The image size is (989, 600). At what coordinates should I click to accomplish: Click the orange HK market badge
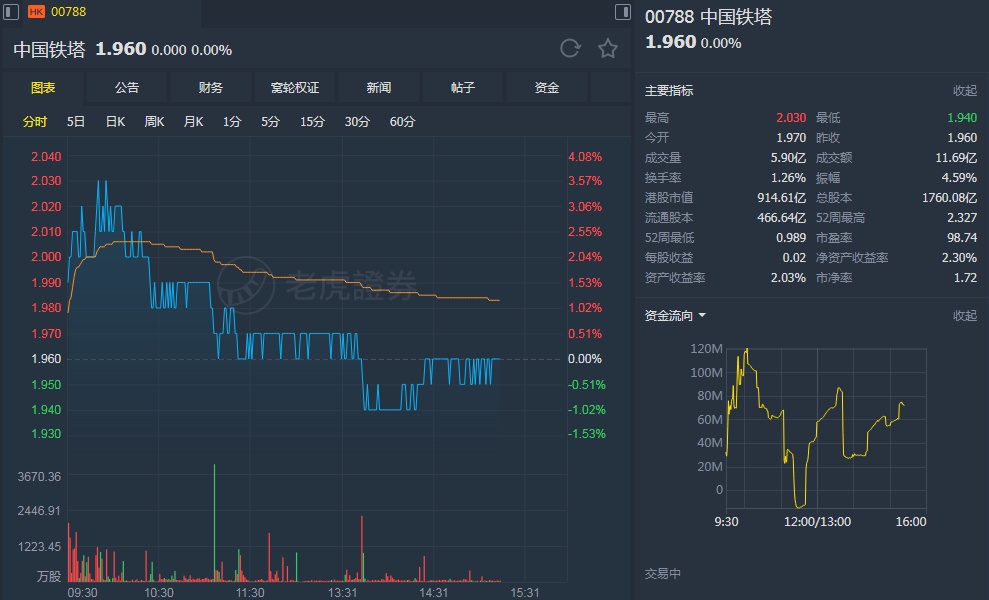tap(37, 12)
